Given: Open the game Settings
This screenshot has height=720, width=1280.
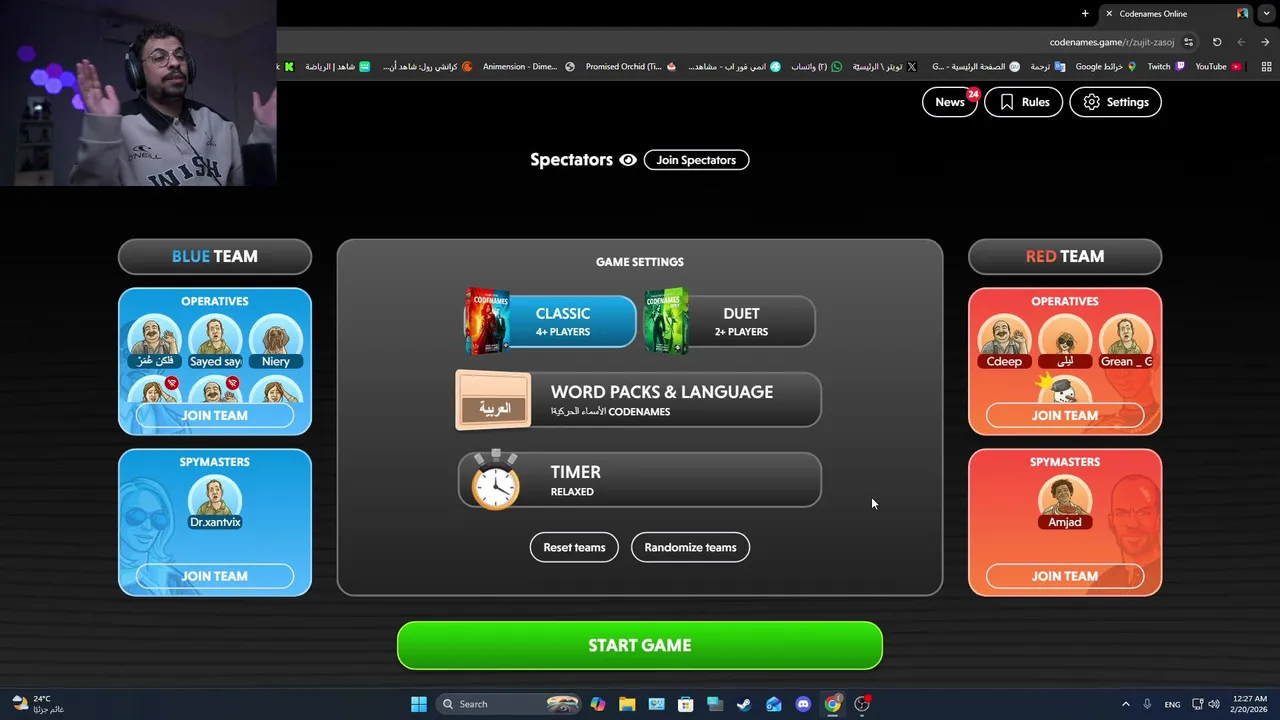Looking at the screenshot, I should point(1115,102).
